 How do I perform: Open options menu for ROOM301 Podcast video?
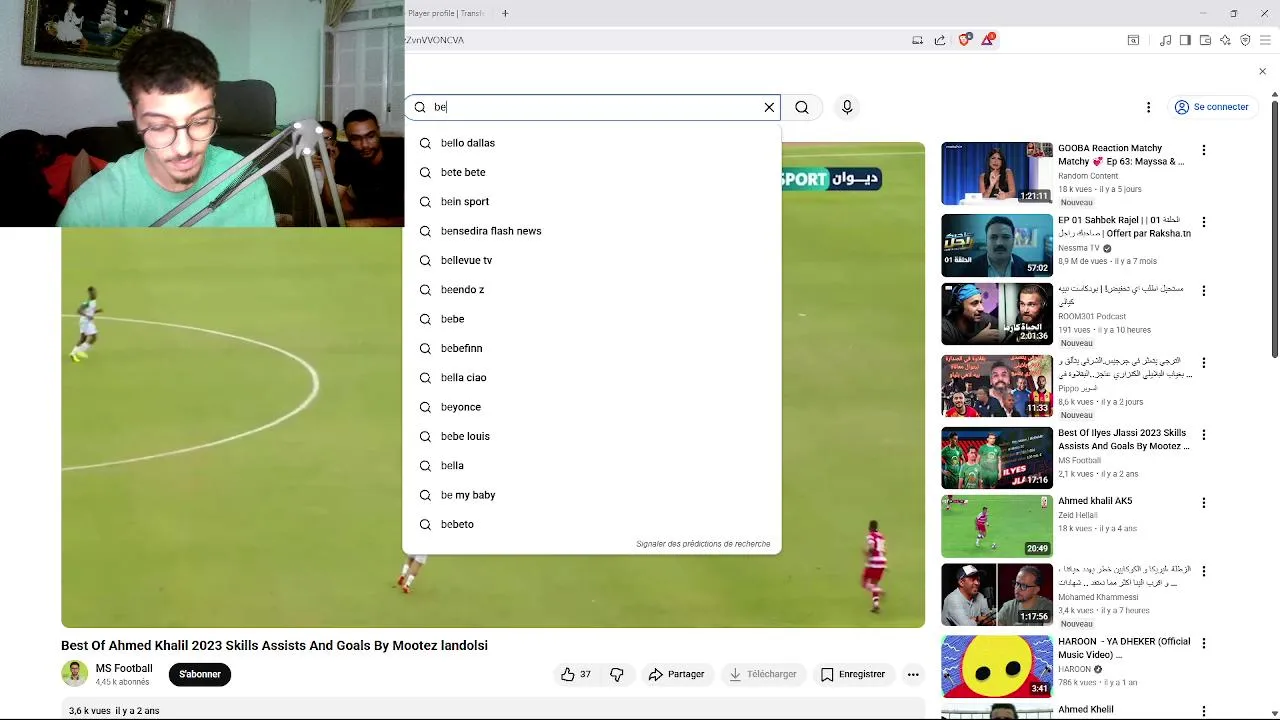tap(1204, 291)
